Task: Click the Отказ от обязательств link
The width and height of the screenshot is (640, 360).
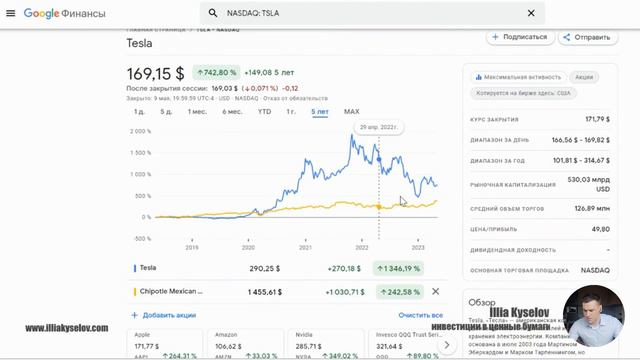Action: tap(295, 98)
